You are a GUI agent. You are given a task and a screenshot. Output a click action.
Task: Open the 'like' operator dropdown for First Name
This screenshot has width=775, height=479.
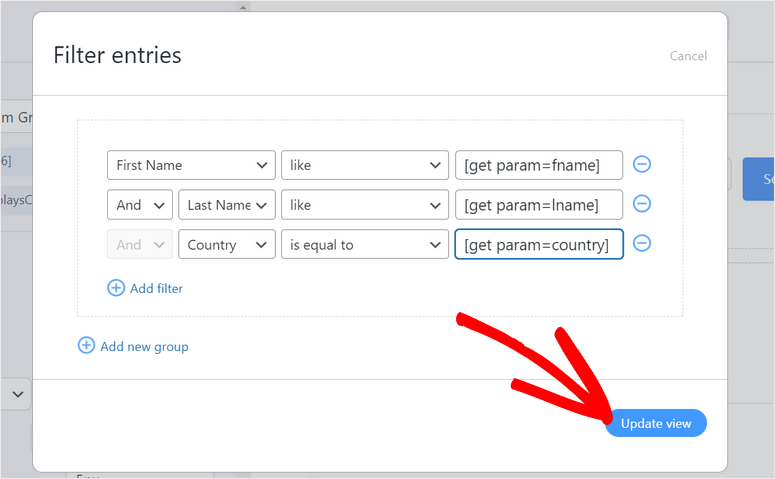coord(365,165)
